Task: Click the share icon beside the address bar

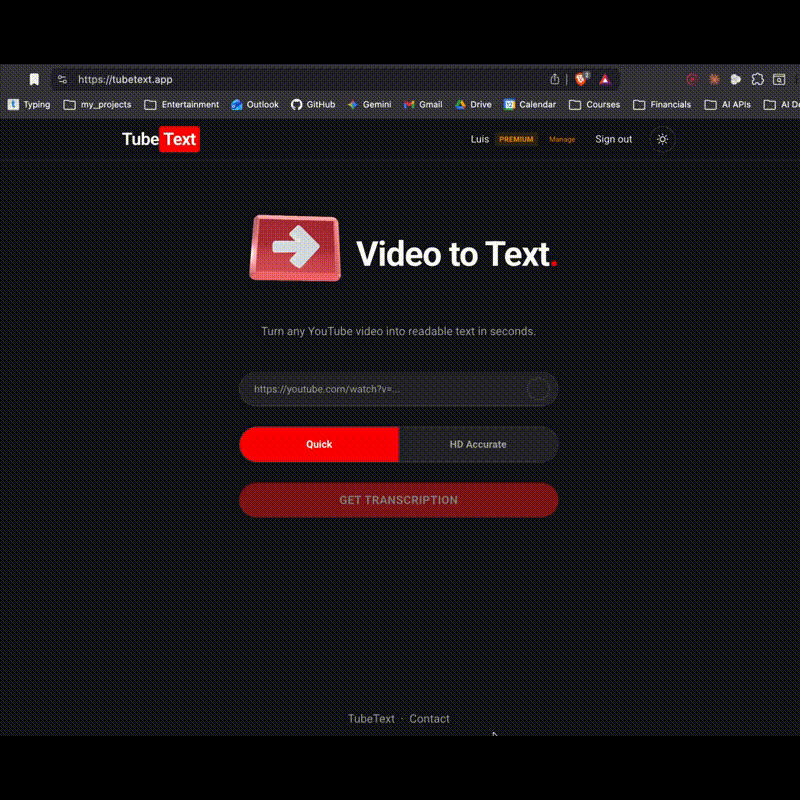Action: click(x=555, y=79)
